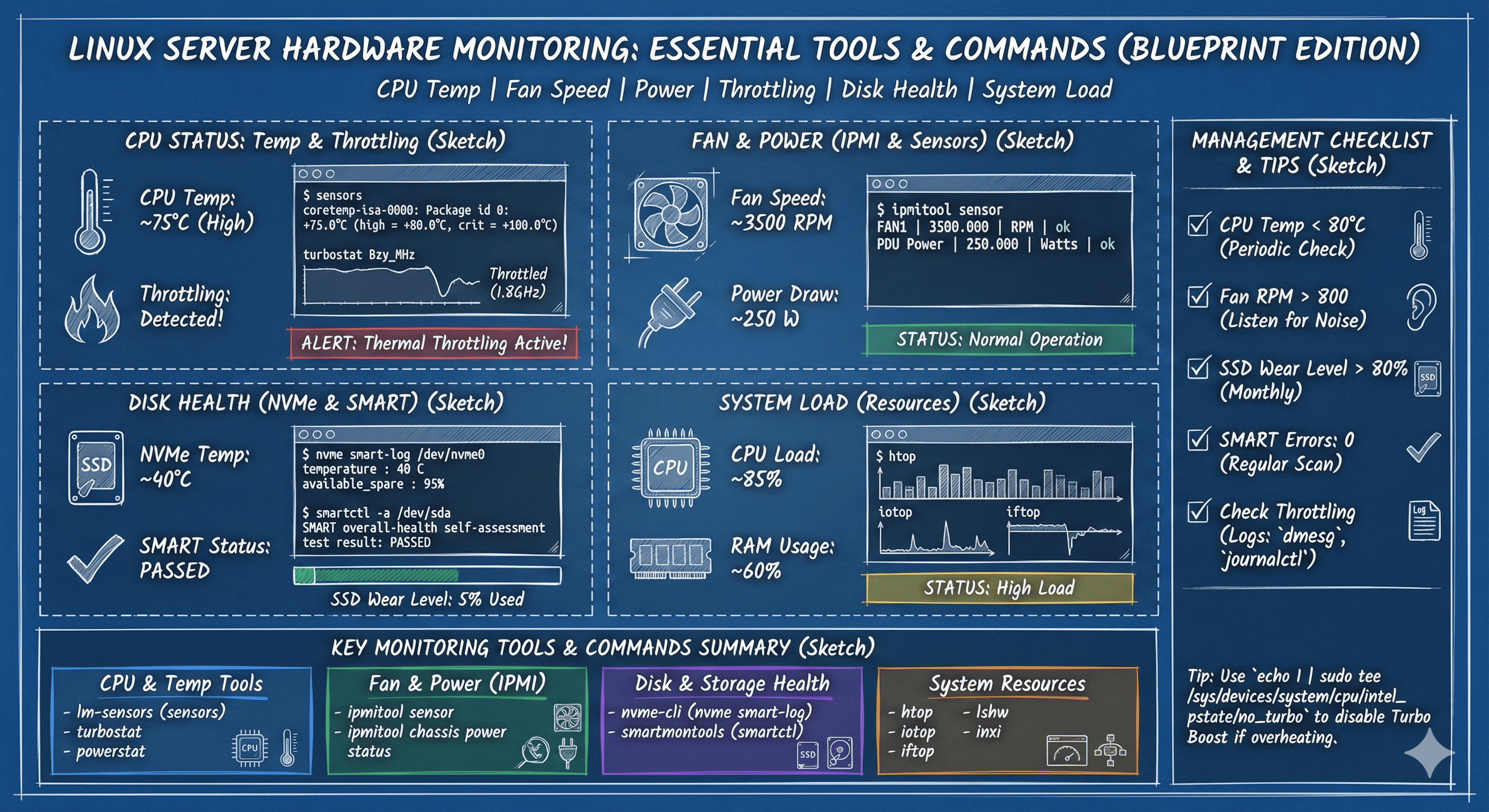Click the STATUS: Normal Operation banner
Image resolution: width=1489 pixels, height=812 pixels.
[999, 339]
